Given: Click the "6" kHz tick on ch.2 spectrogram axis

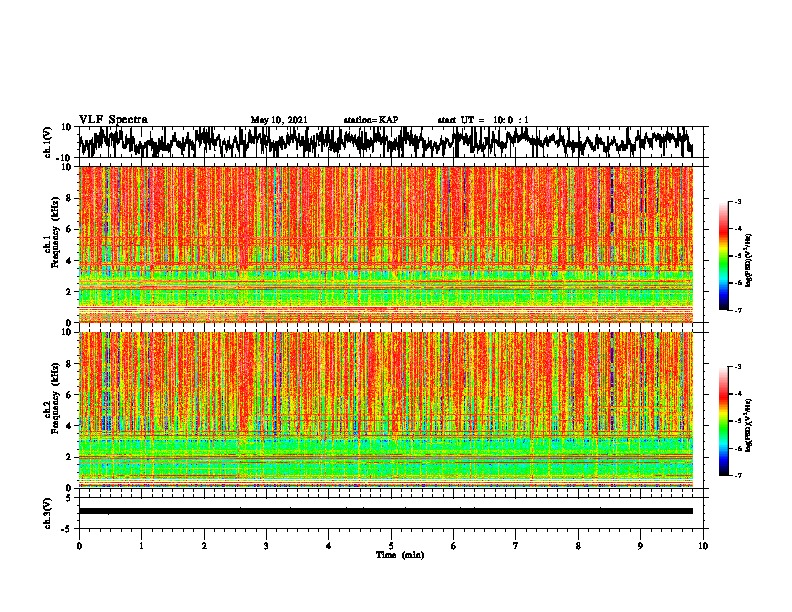Looking at the screenshot, I should (x=71, y=395).
